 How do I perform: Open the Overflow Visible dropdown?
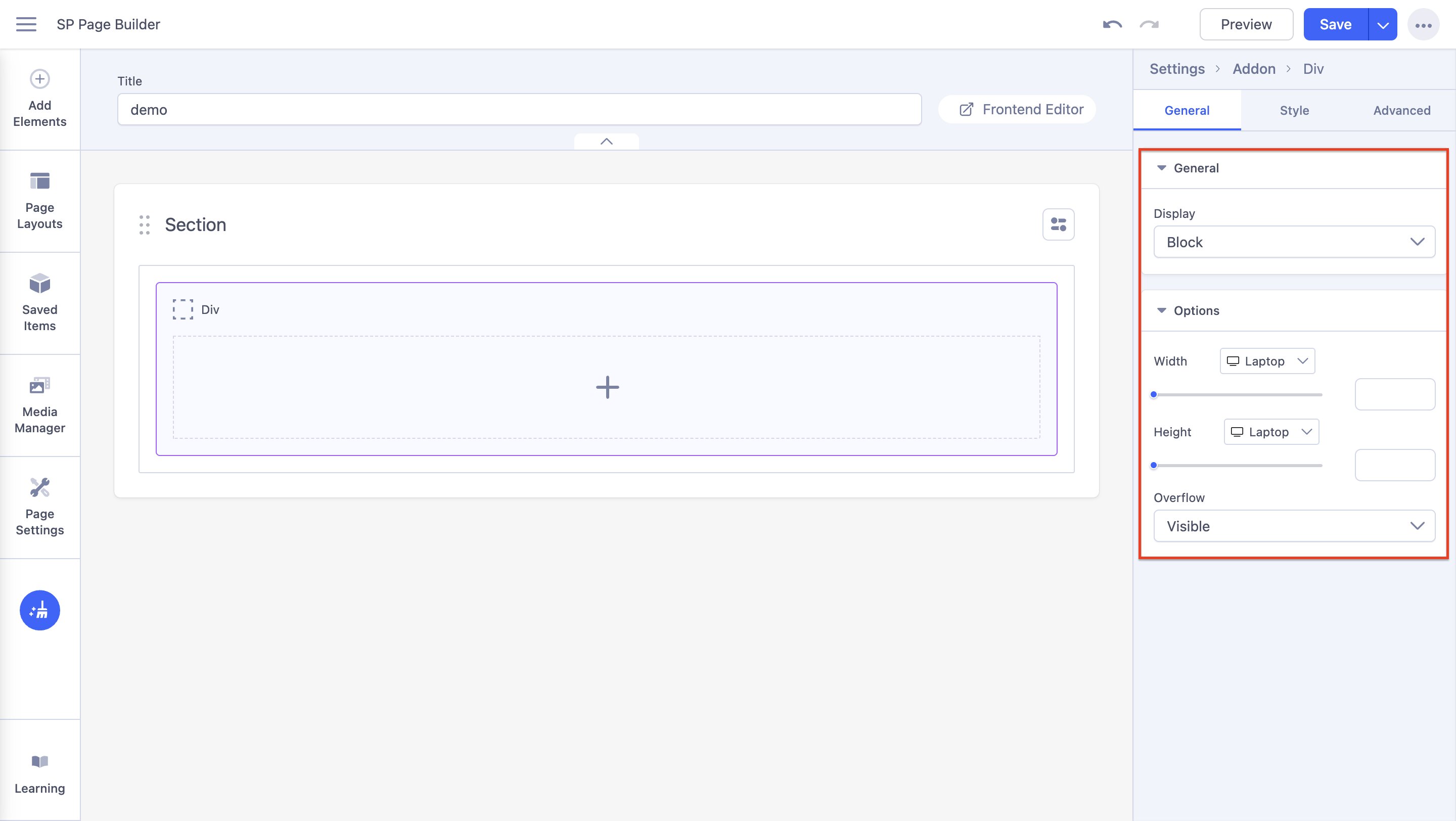(x=1294, y=526)
